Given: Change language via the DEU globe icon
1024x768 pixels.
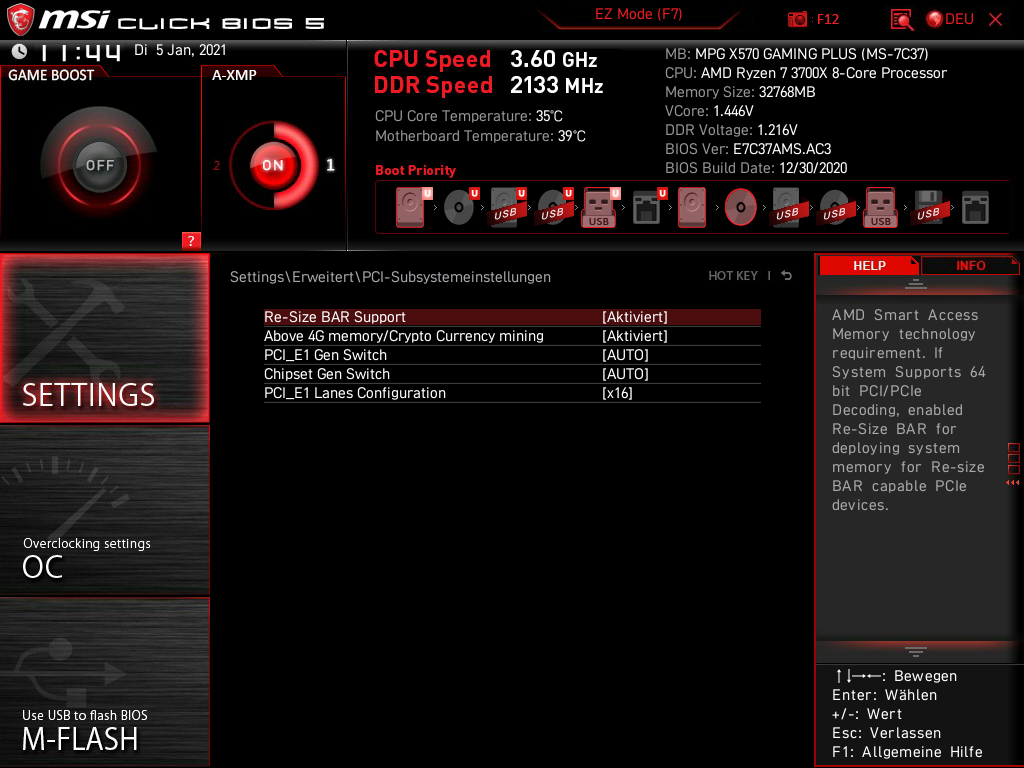Looking at the screenshot, I should 950,20.
